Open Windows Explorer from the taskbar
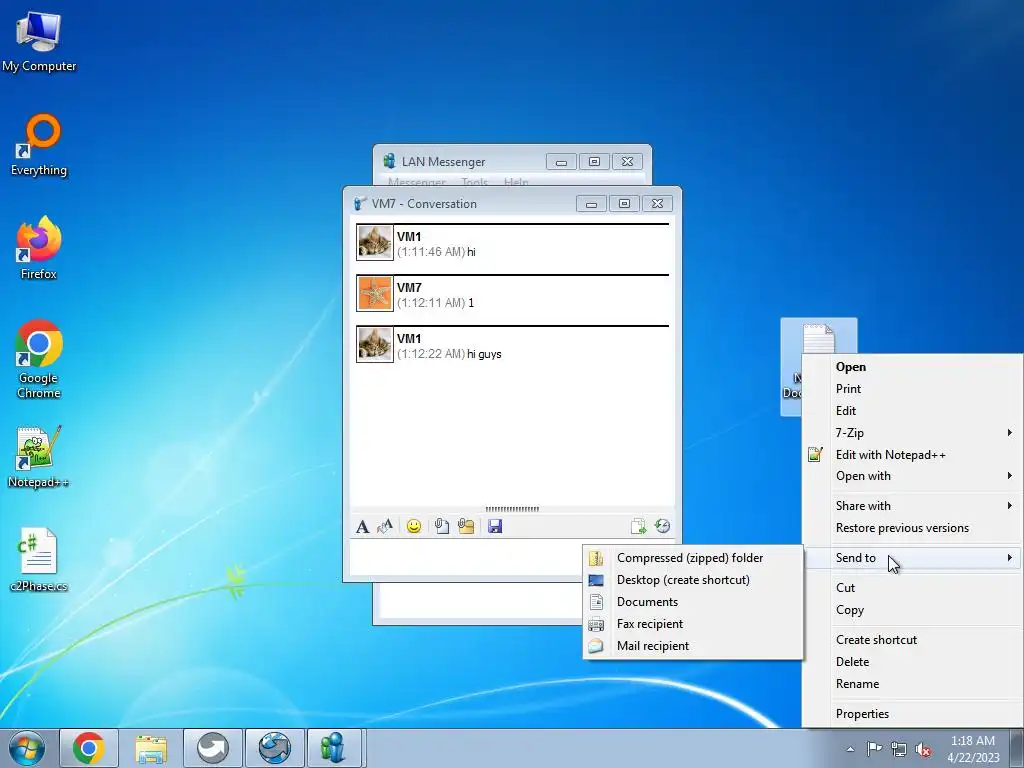Viewport: 1024px width, 768px height. tap(151, 748)
